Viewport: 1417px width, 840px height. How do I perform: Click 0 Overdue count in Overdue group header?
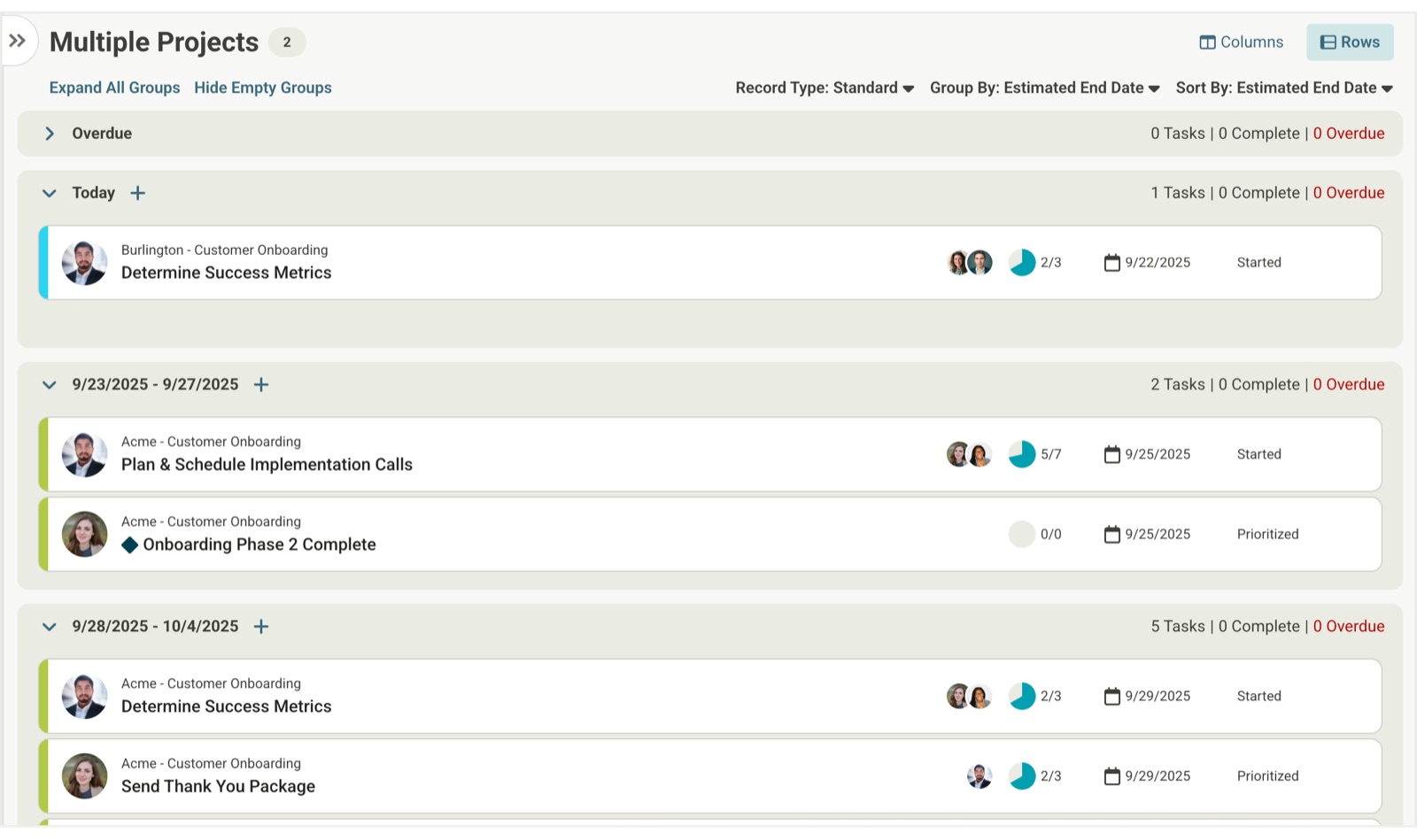click(x=1349, y=134)
